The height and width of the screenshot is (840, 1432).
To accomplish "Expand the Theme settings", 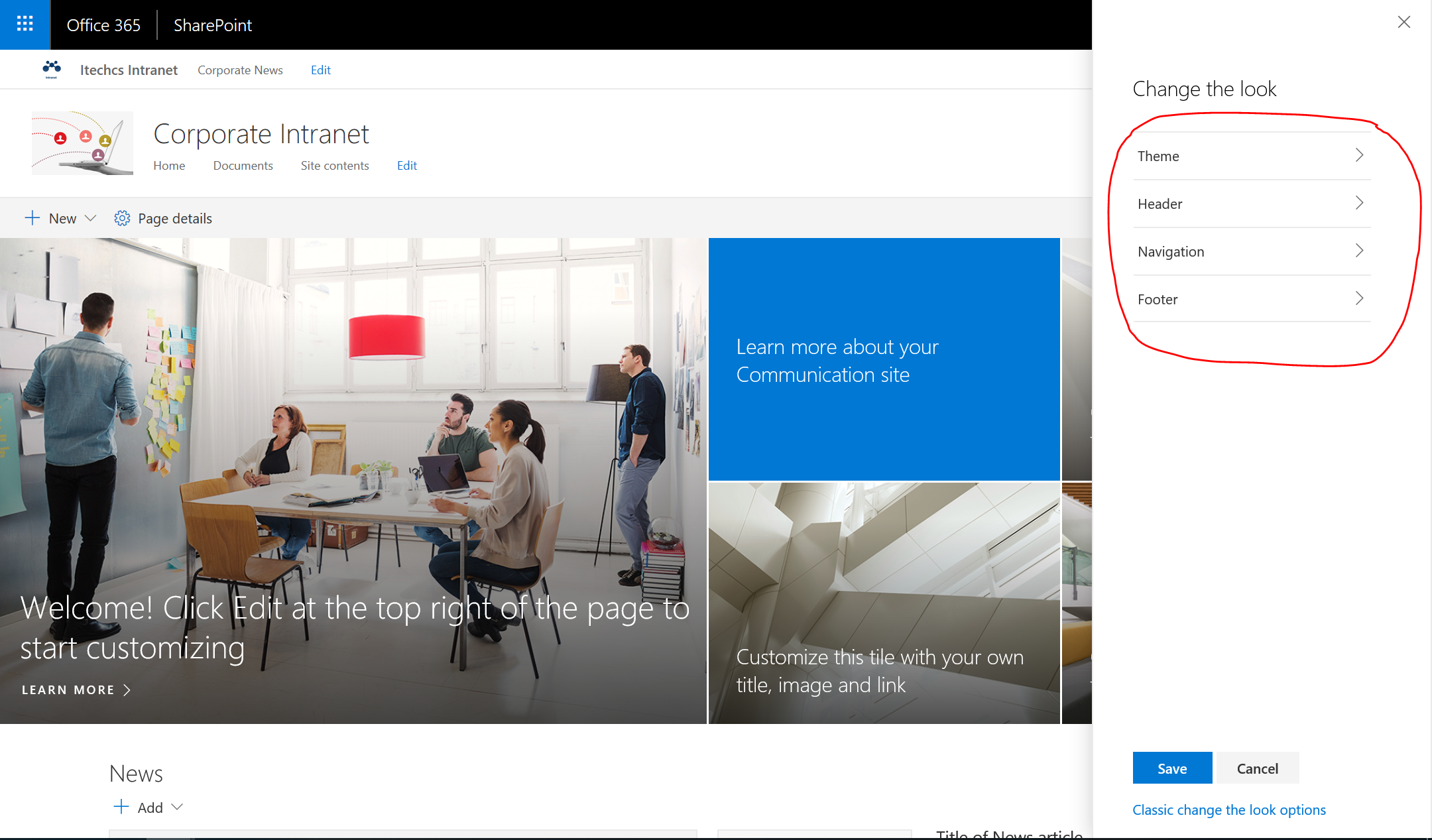I will coord(1252,156).
